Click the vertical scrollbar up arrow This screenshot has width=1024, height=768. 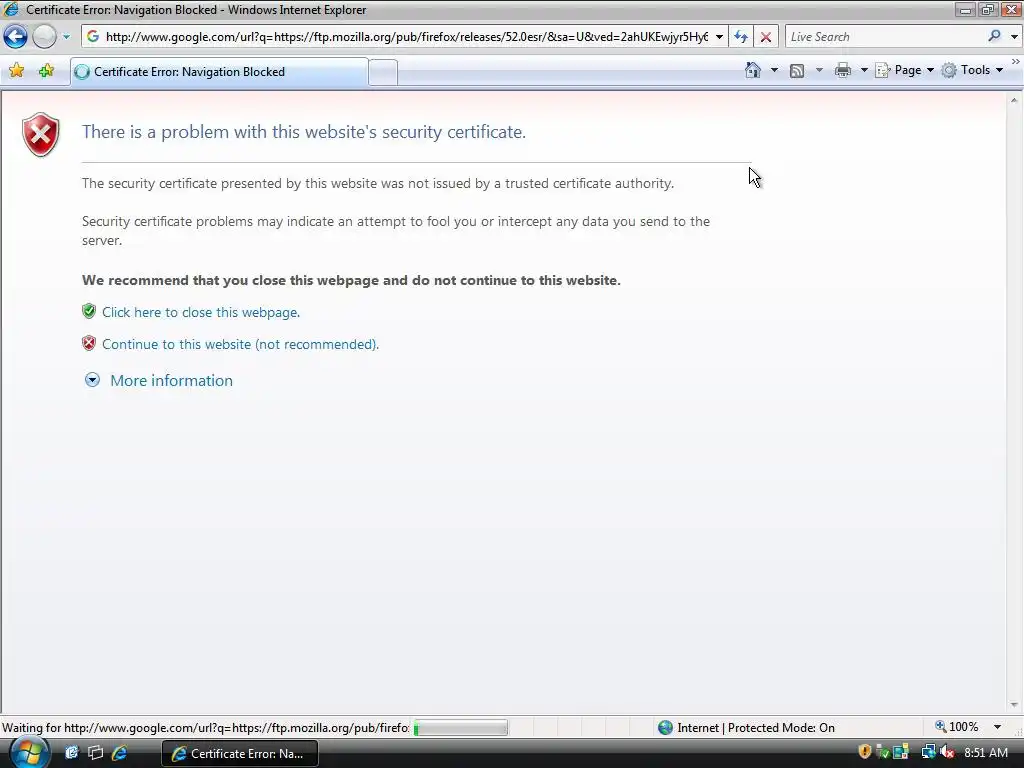tap(1014, 101)
